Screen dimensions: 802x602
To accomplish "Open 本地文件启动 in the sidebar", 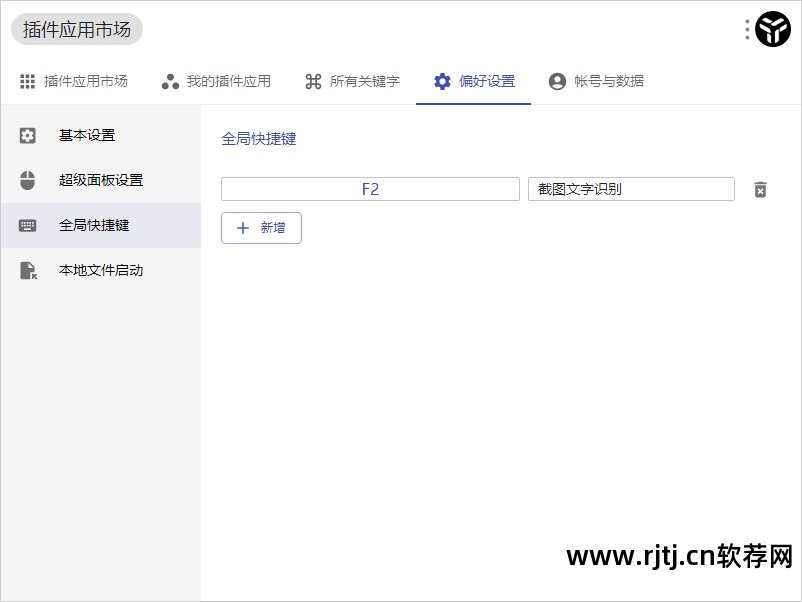I will tap(101, 271).
